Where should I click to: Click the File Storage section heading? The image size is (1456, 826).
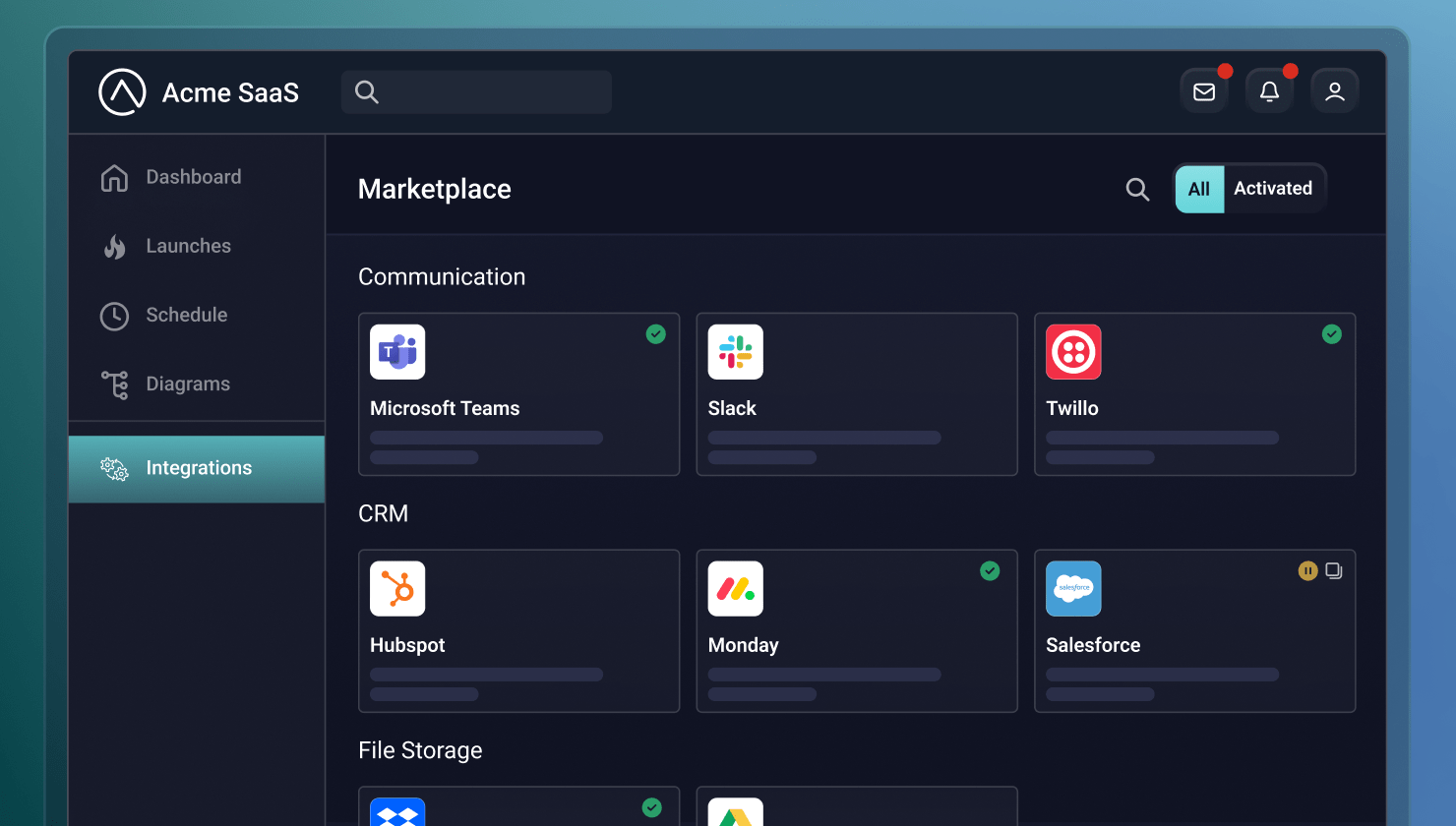[420, 750]
